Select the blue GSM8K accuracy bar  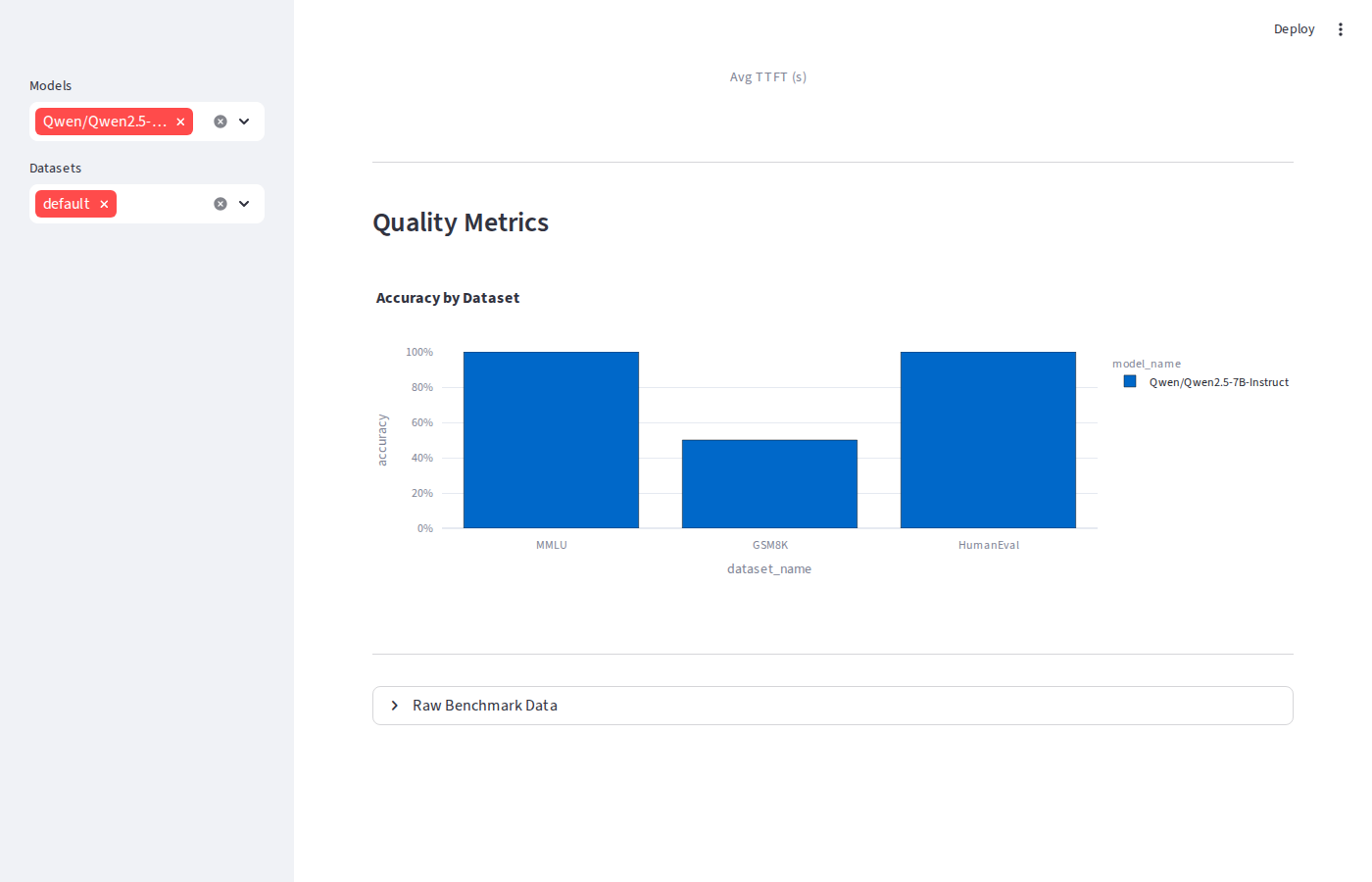click(x=769, y=482)
